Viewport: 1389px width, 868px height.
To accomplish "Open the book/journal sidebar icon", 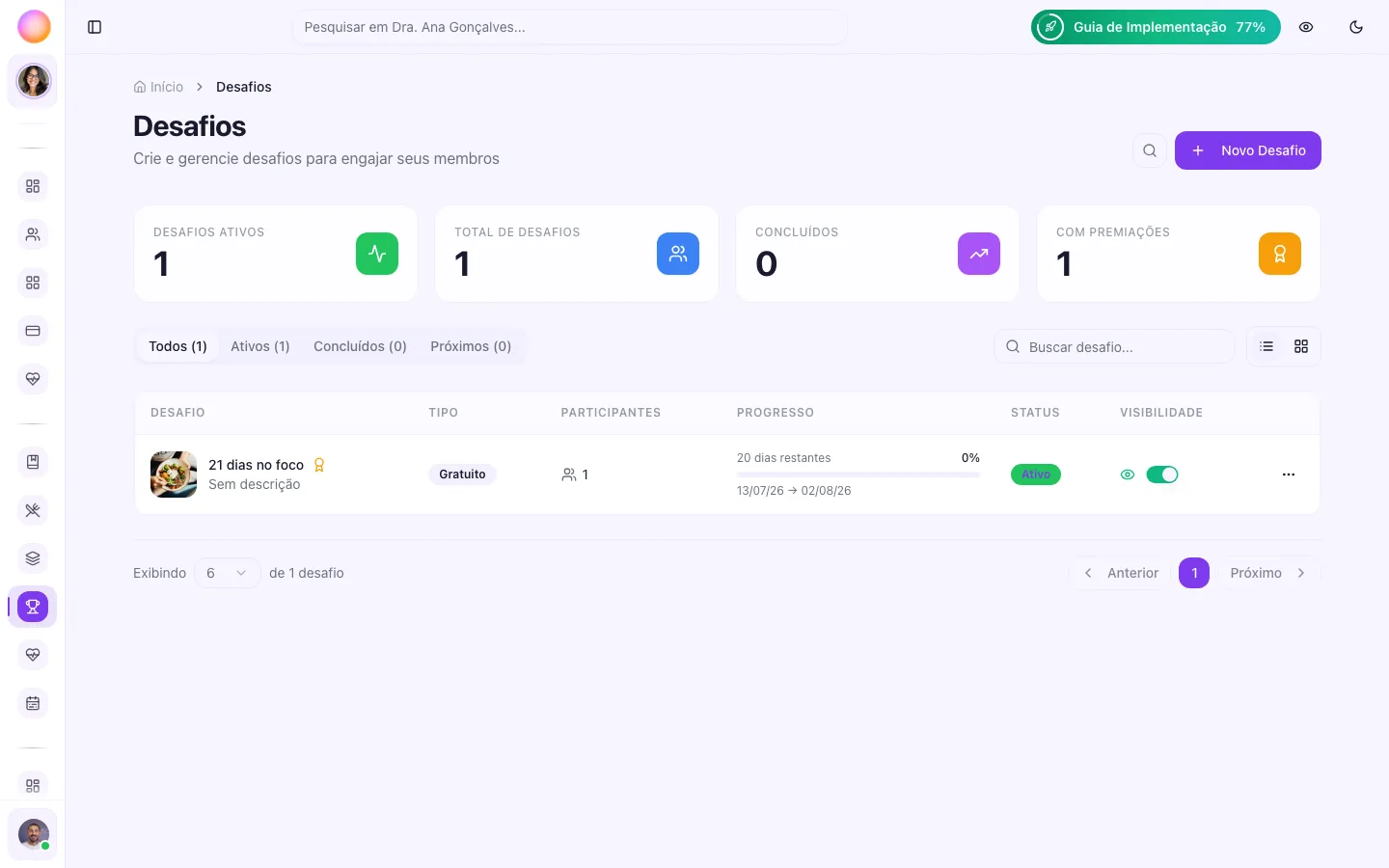I will click(33, 462).
